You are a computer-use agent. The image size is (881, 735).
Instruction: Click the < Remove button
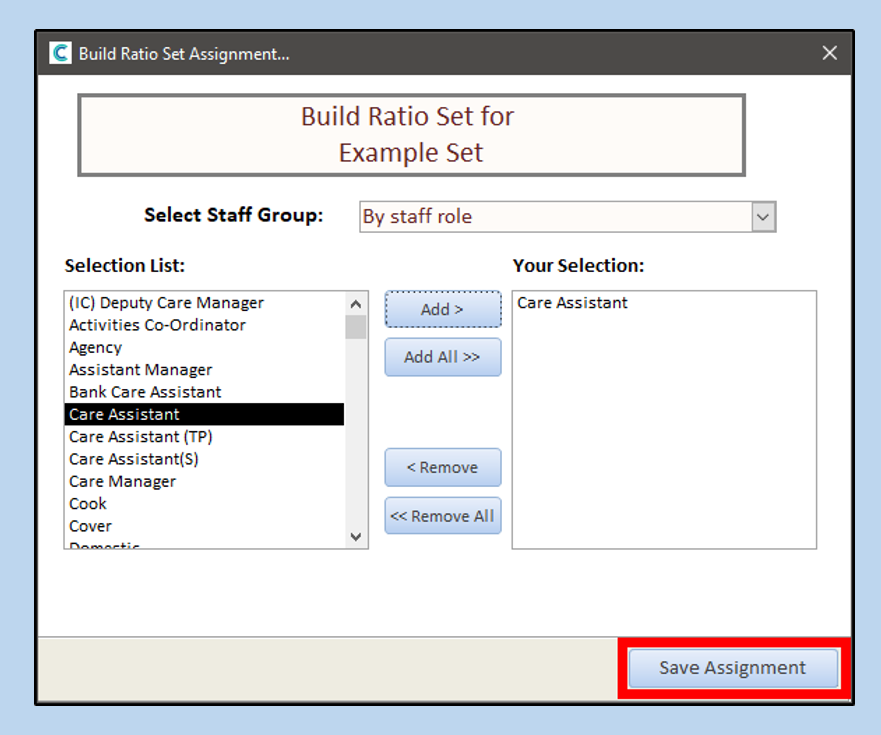[x=442, y=467]
